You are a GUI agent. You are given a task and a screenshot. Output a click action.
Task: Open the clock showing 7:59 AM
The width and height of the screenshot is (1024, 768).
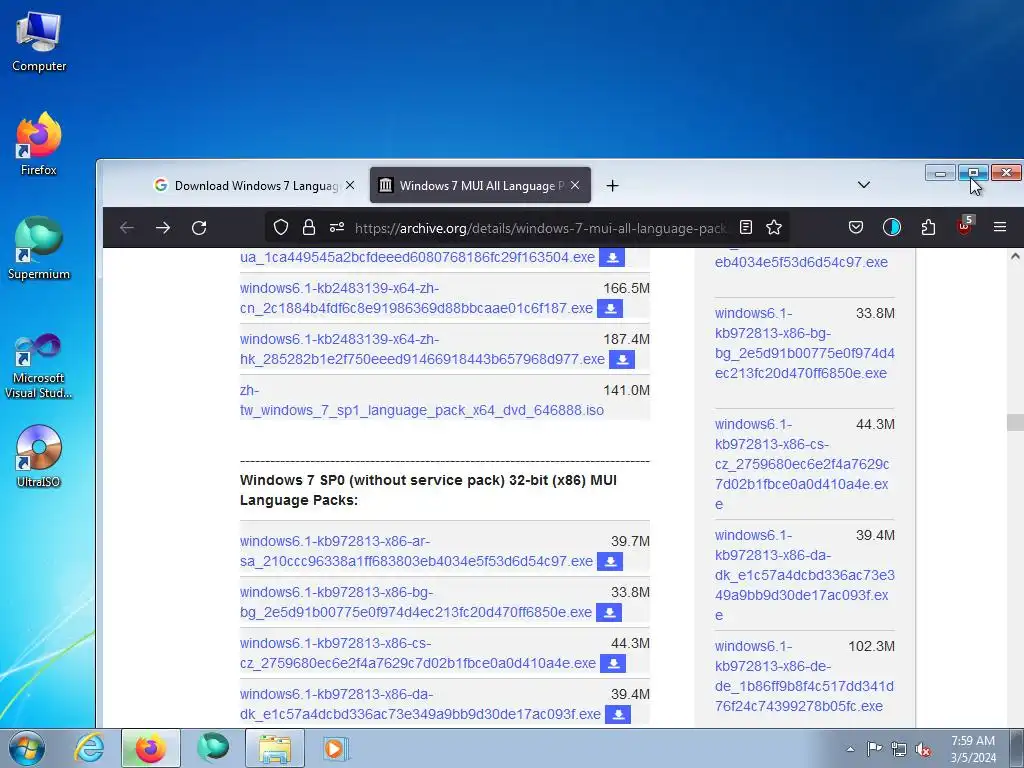point(973,748)
